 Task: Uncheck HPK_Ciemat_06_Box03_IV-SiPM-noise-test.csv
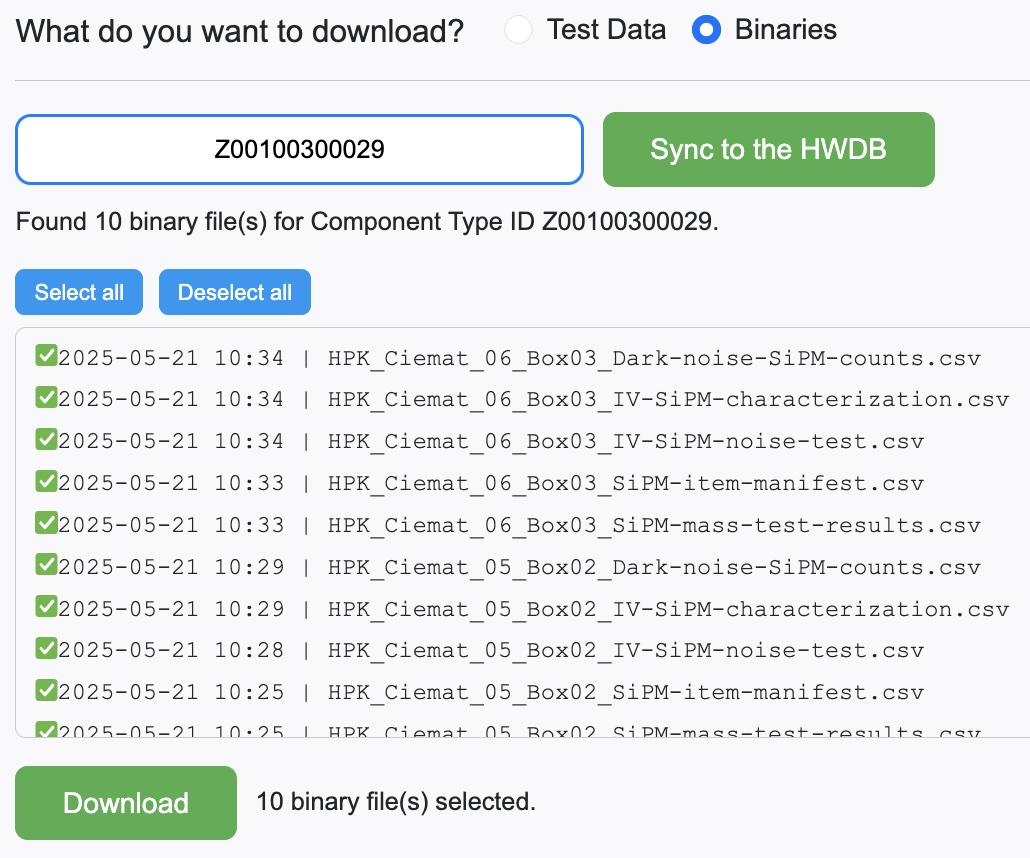pos(46,439)
